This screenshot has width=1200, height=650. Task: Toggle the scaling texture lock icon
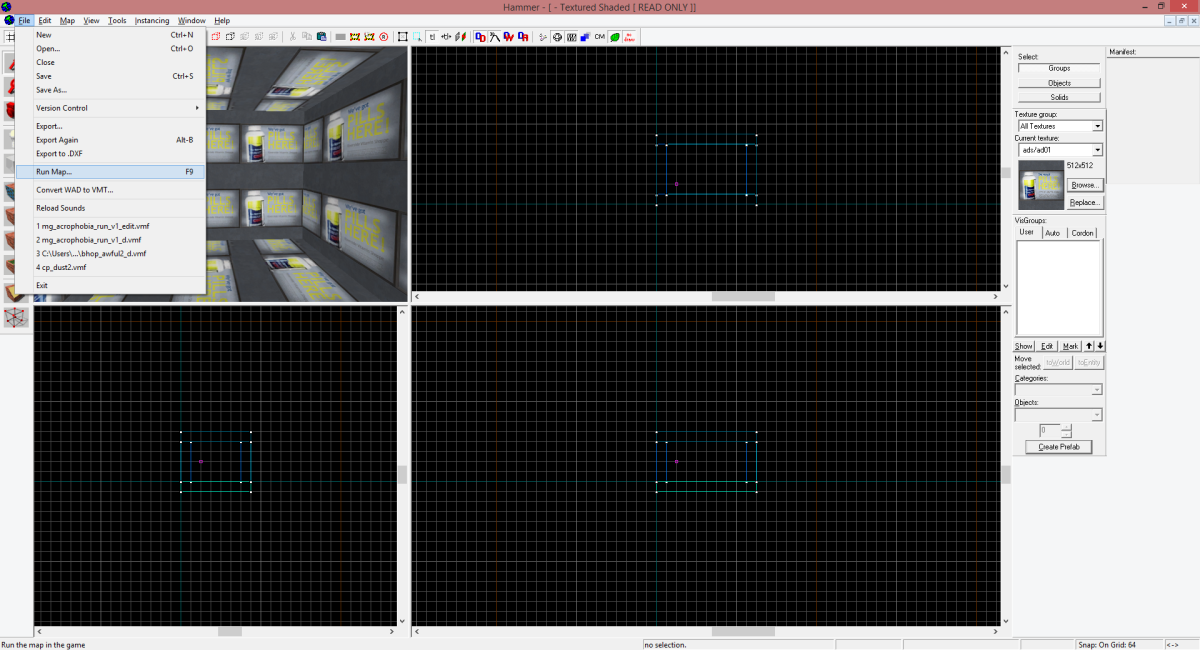(446, 37)
